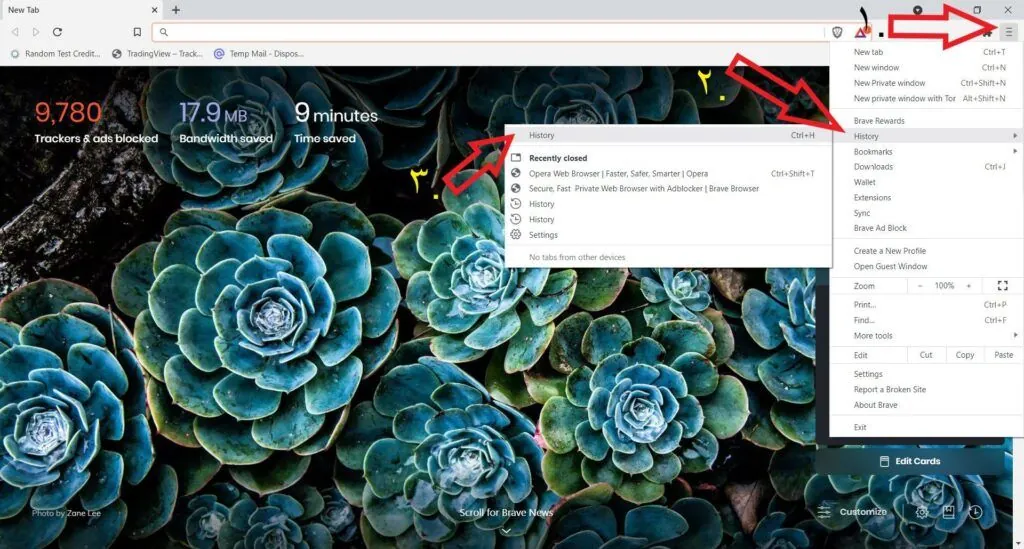Open history clock icon at bottom right
This screenshot has height=549, width=1024.
tap(975, 512)
